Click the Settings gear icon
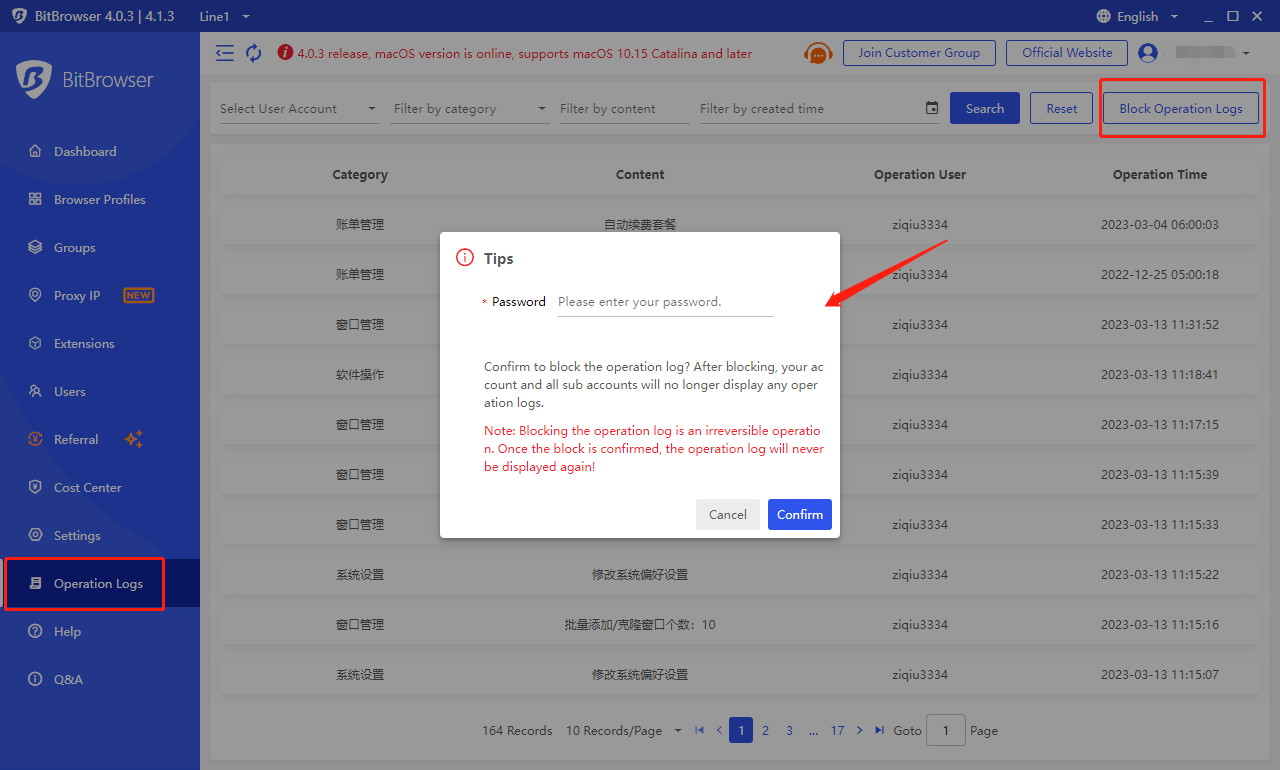The width and height of the screenshot is (1280, 770). [x=35, y=536]
